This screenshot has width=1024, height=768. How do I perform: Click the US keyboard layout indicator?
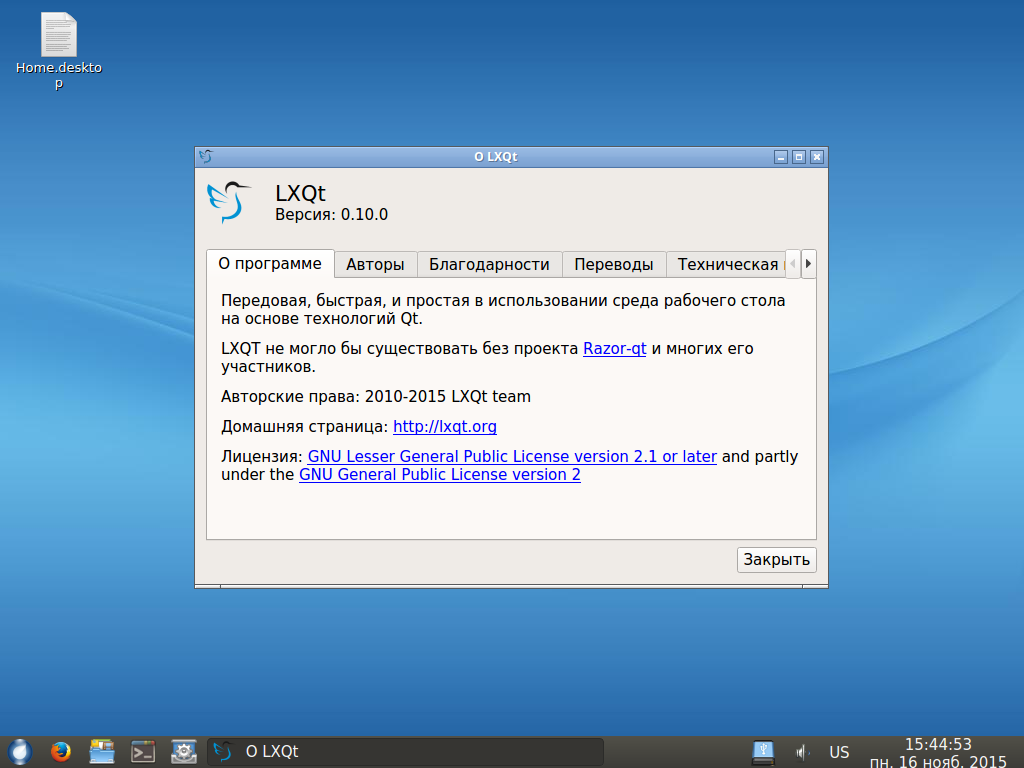[x=839, y=753]
